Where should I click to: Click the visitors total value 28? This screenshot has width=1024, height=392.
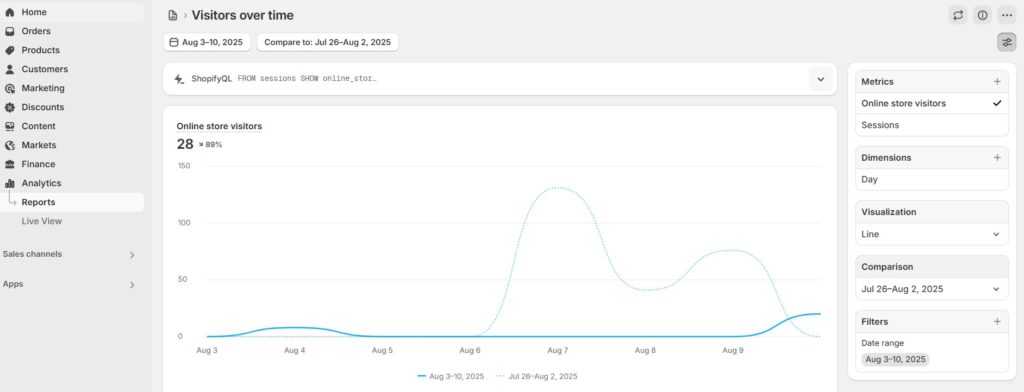point(185,144)
